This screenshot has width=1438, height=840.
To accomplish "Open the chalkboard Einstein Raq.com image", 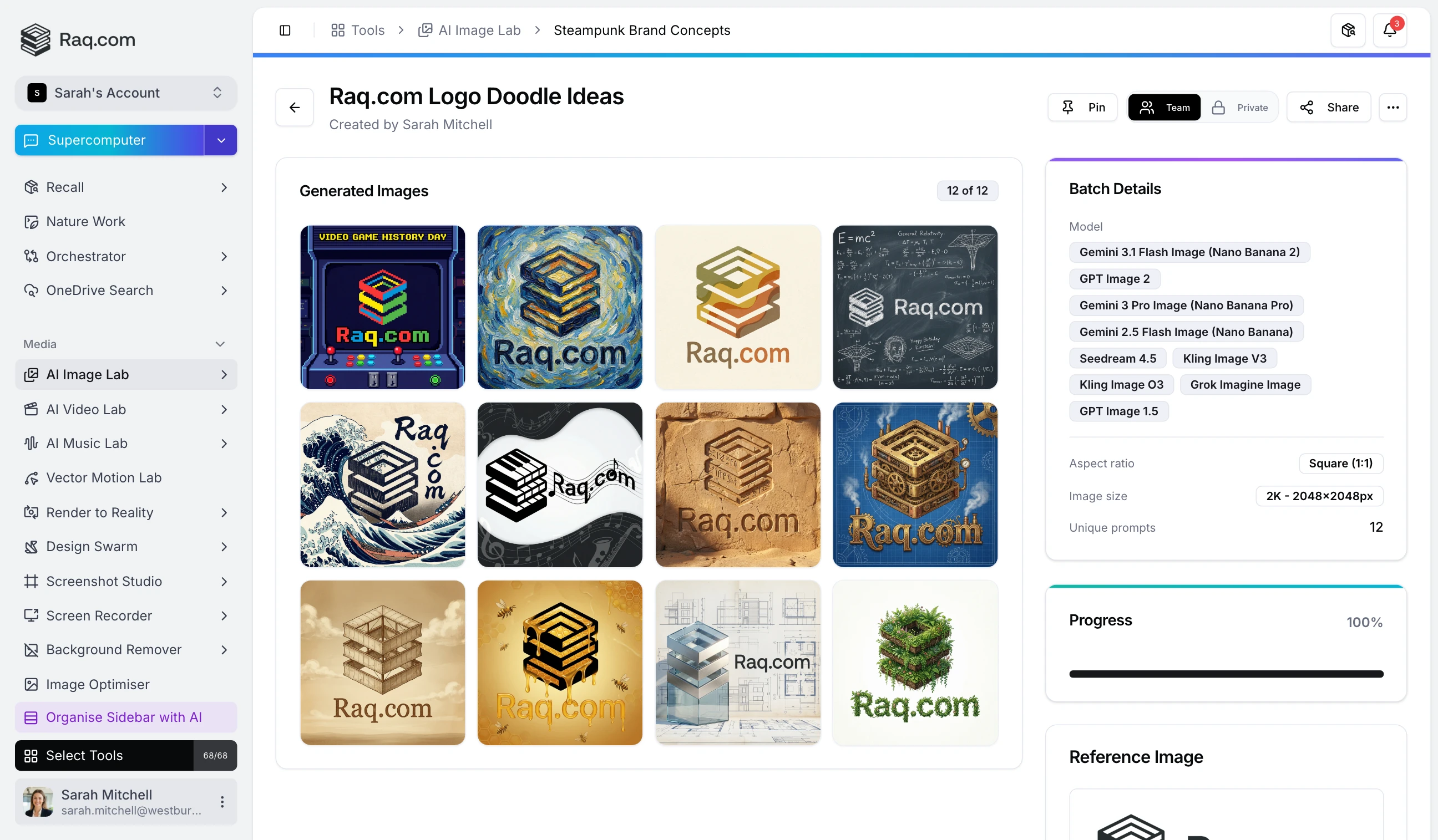I will point(915,307).
